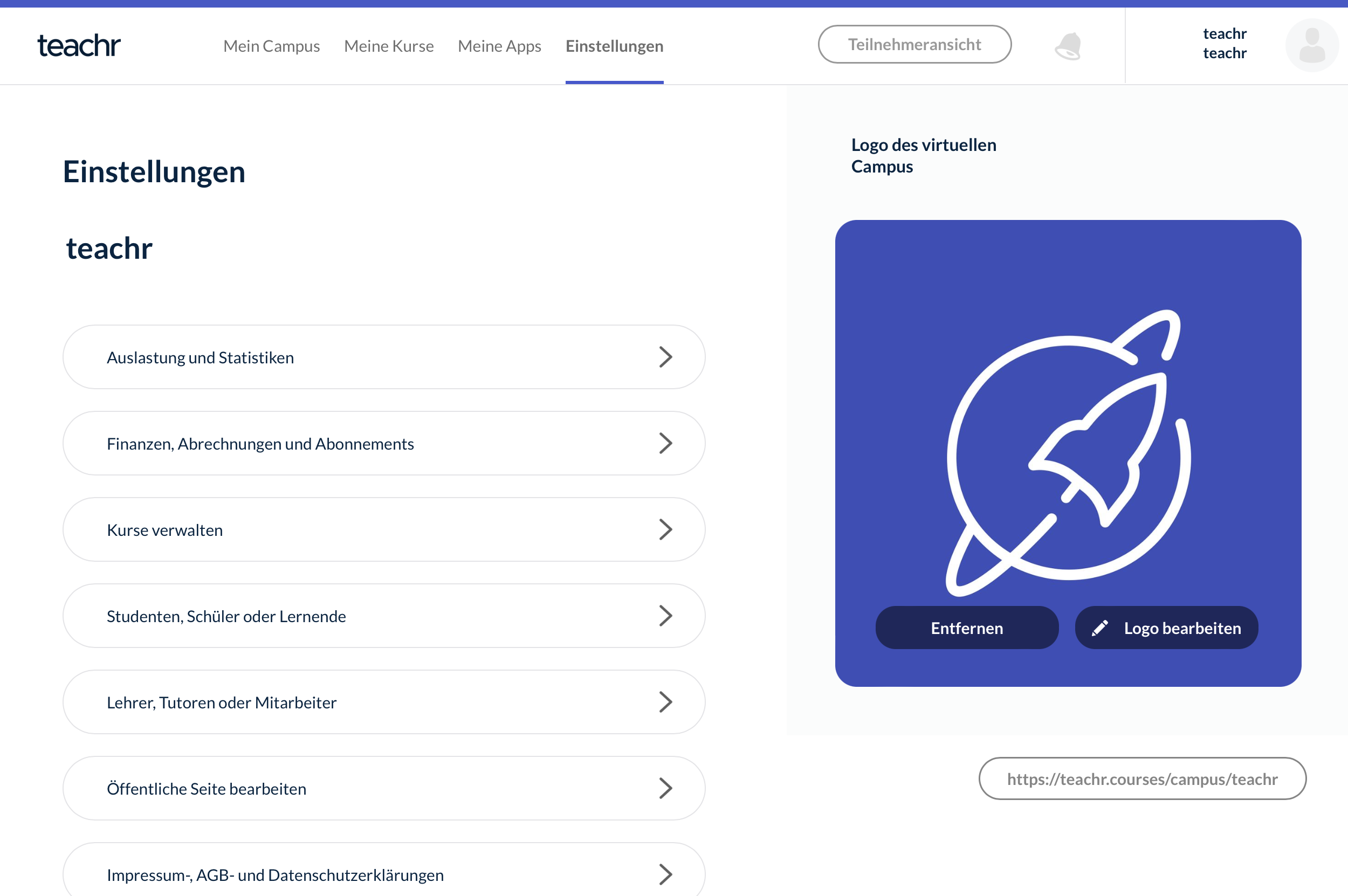The image size is (1348, 896).
Task: Open the user avatar profile icon
Action: (x=1311, y=45)
